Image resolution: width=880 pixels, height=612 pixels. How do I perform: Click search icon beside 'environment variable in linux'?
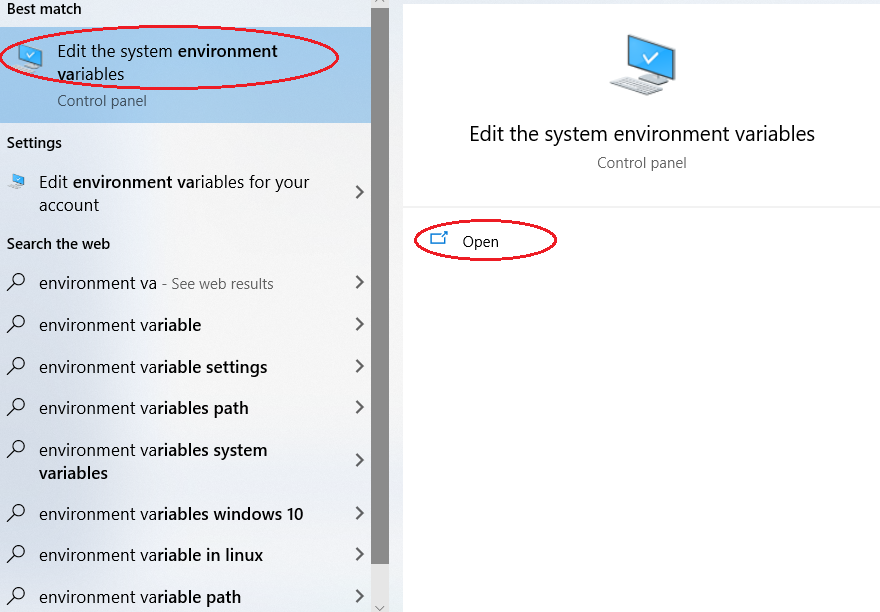pyautogui.click(x=16, y=554)
